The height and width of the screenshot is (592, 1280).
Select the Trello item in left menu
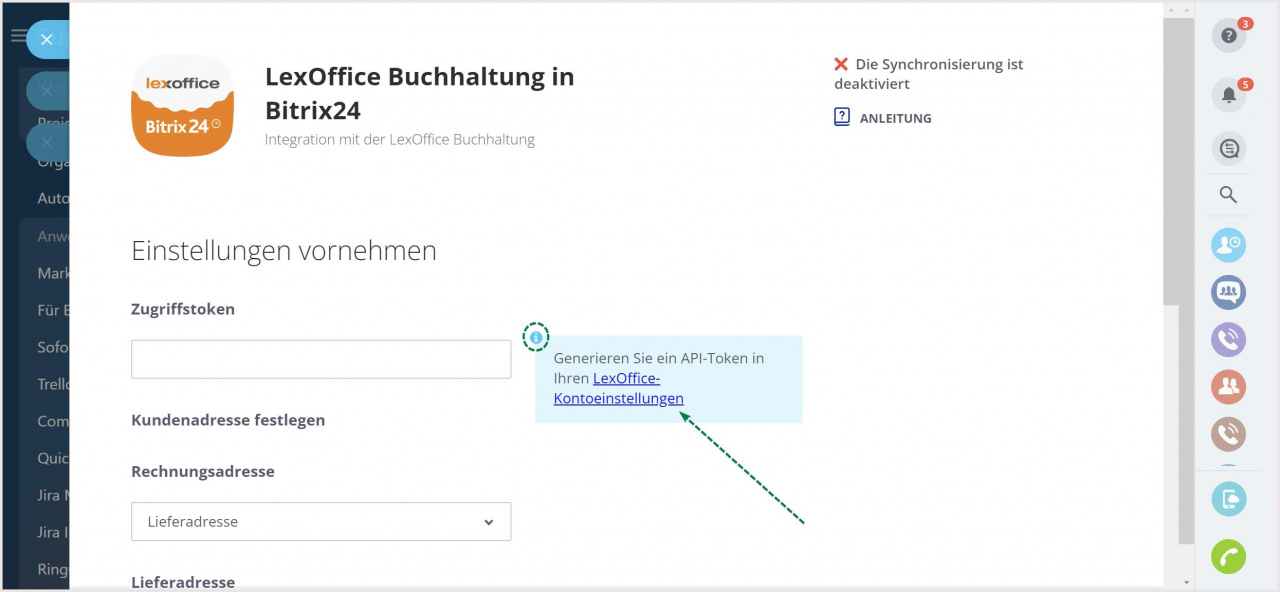coord(53,384)
